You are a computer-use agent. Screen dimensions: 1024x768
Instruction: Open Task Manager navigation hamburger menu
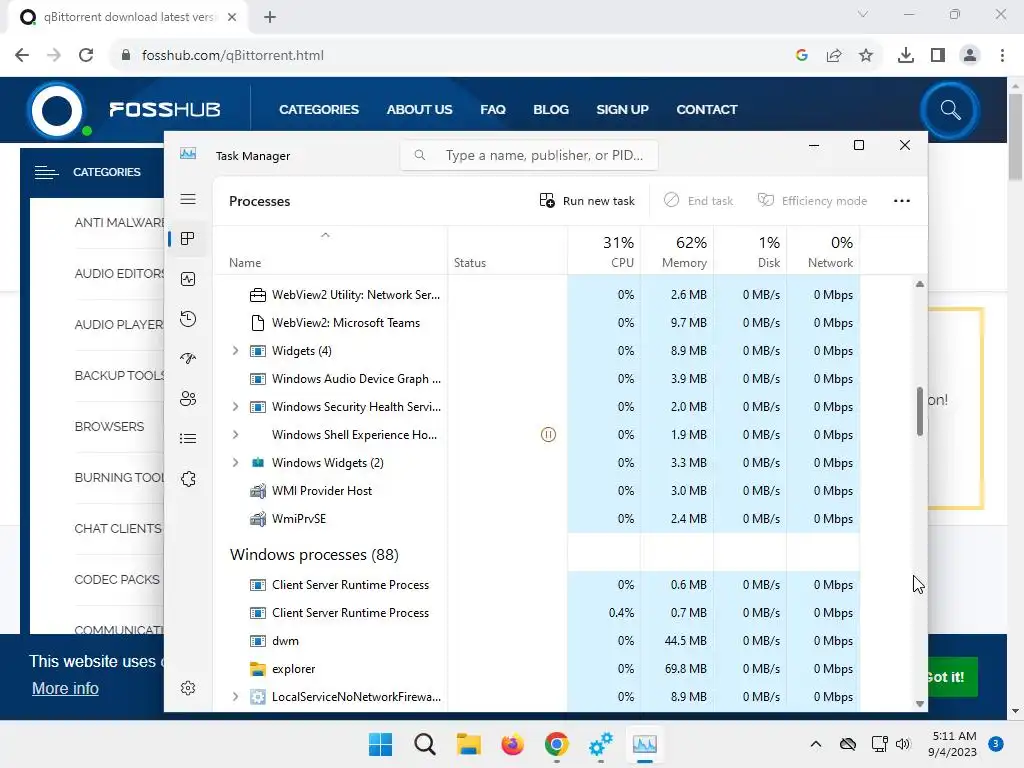pos(188,199)
